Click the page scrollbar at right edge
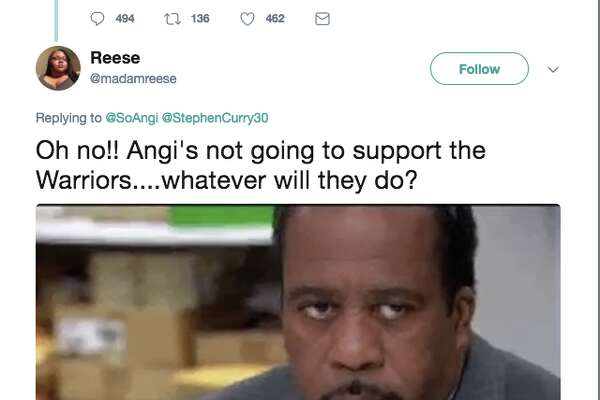This screenshot has width=600, height=400. click(x=598, y=200)
